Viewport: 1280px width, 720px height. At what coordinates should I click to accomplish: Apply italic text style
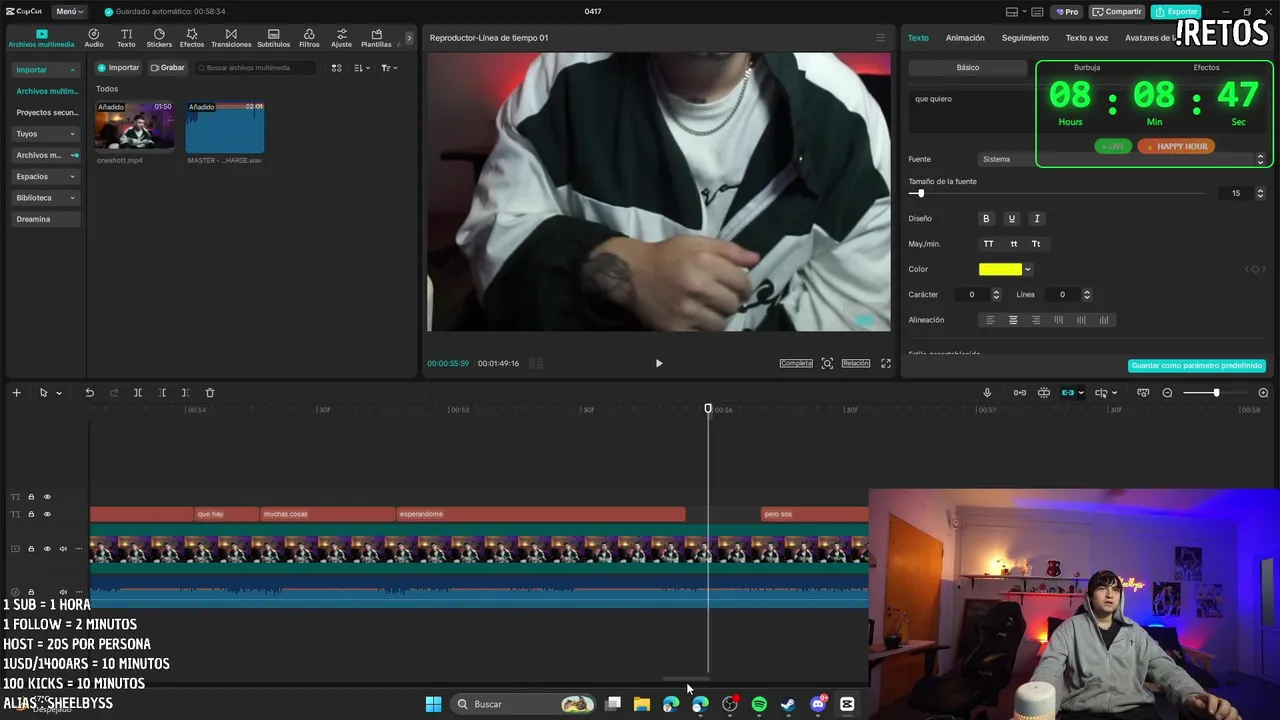pyautogui.click(x=1037, y=219)
